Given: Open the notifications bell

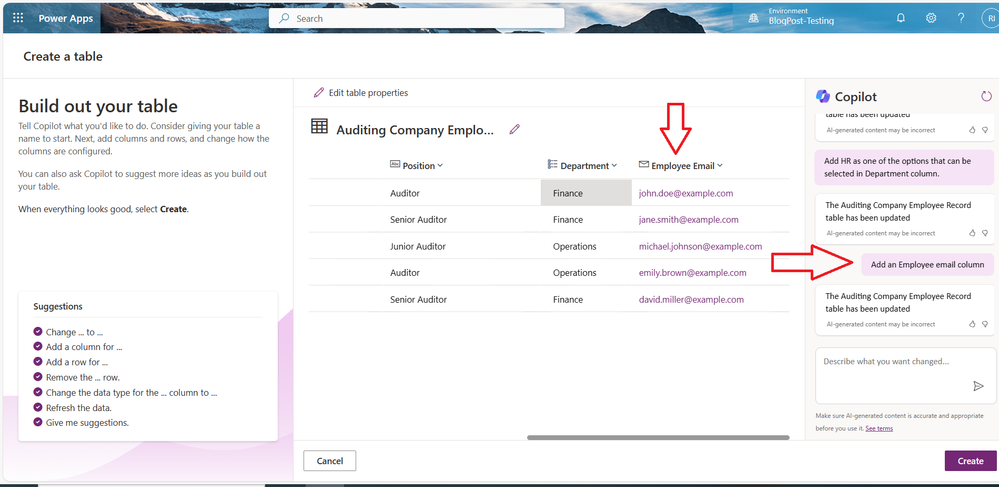Looking at the screenshot, I should click(x=900, y=18).
